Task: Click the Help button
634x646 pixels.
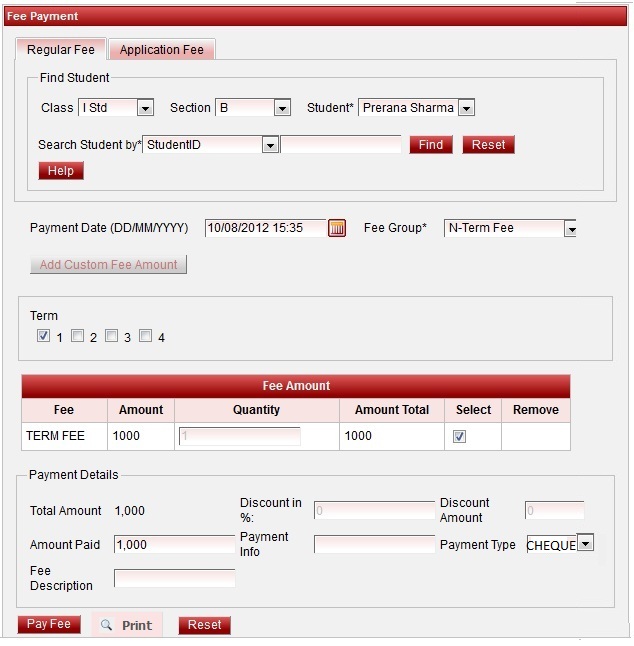Action: pyautogui.click(x=61, y=171)
